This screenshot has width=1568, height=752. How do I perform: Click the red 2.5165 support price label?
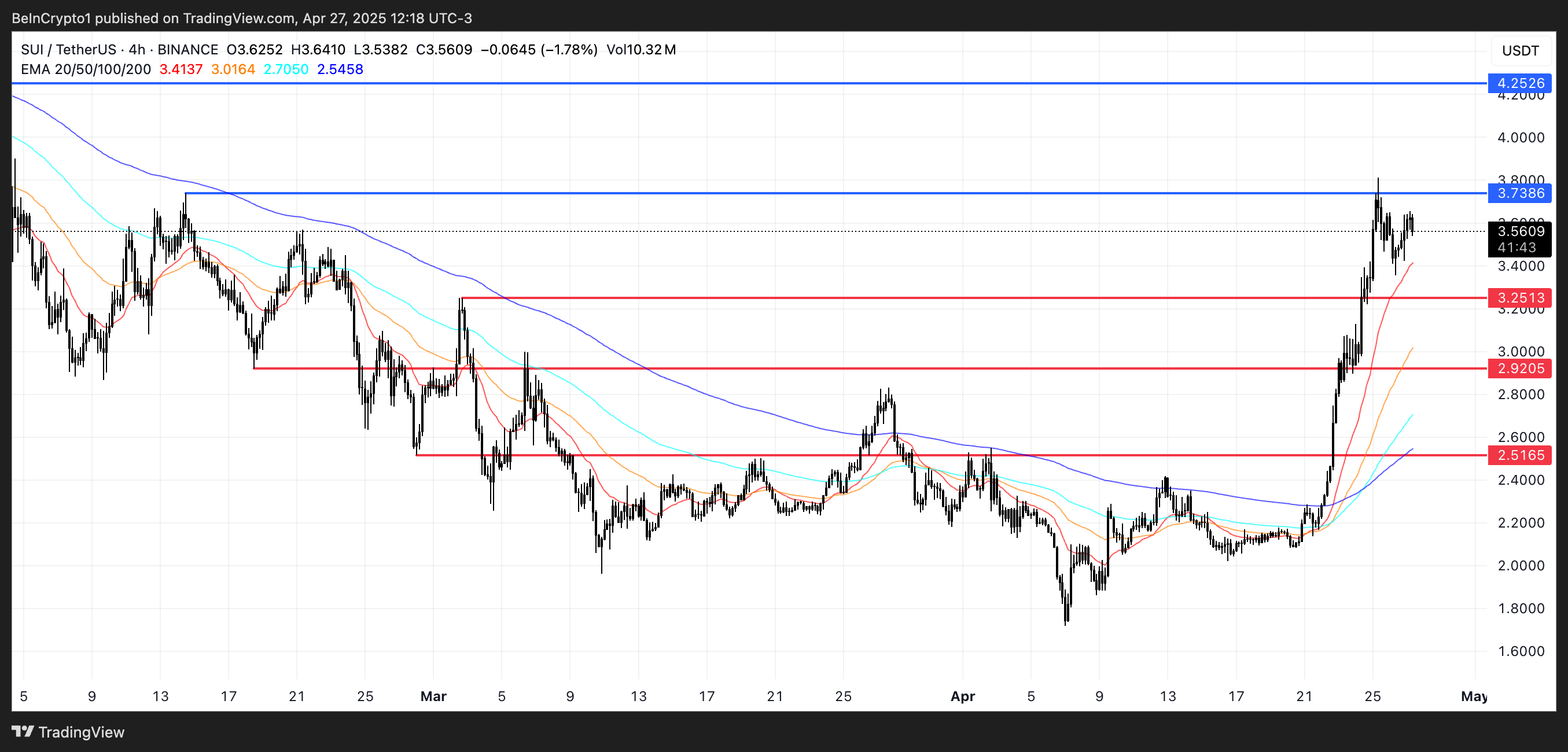pos(1520,455)
